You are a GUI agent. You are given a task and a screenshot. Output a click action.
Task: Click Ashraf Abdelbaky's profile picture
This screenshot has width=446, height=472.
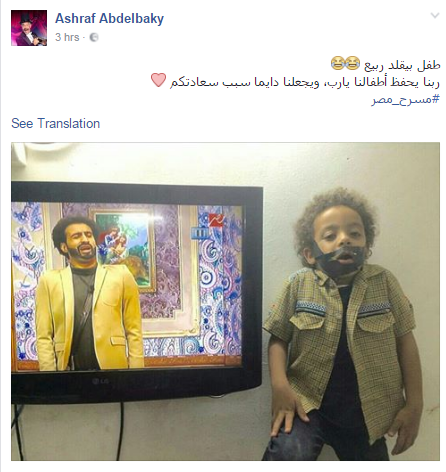click(29, 28)
